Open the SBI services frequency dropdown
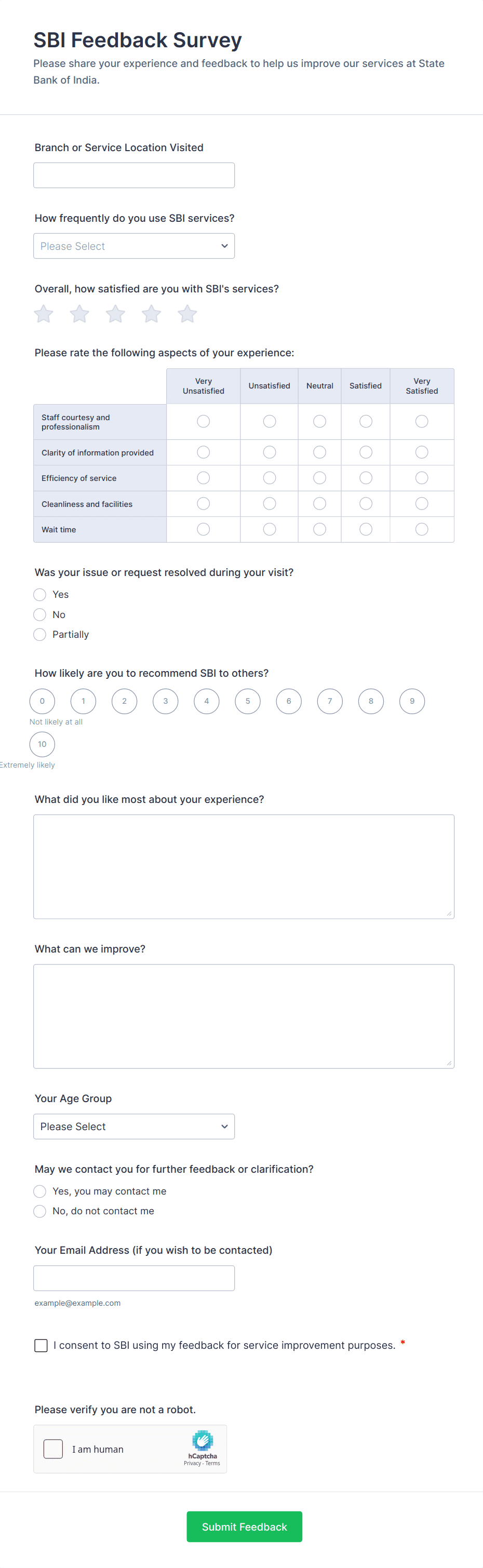The width and height of the screenshot is (483, 1568). 134,246
